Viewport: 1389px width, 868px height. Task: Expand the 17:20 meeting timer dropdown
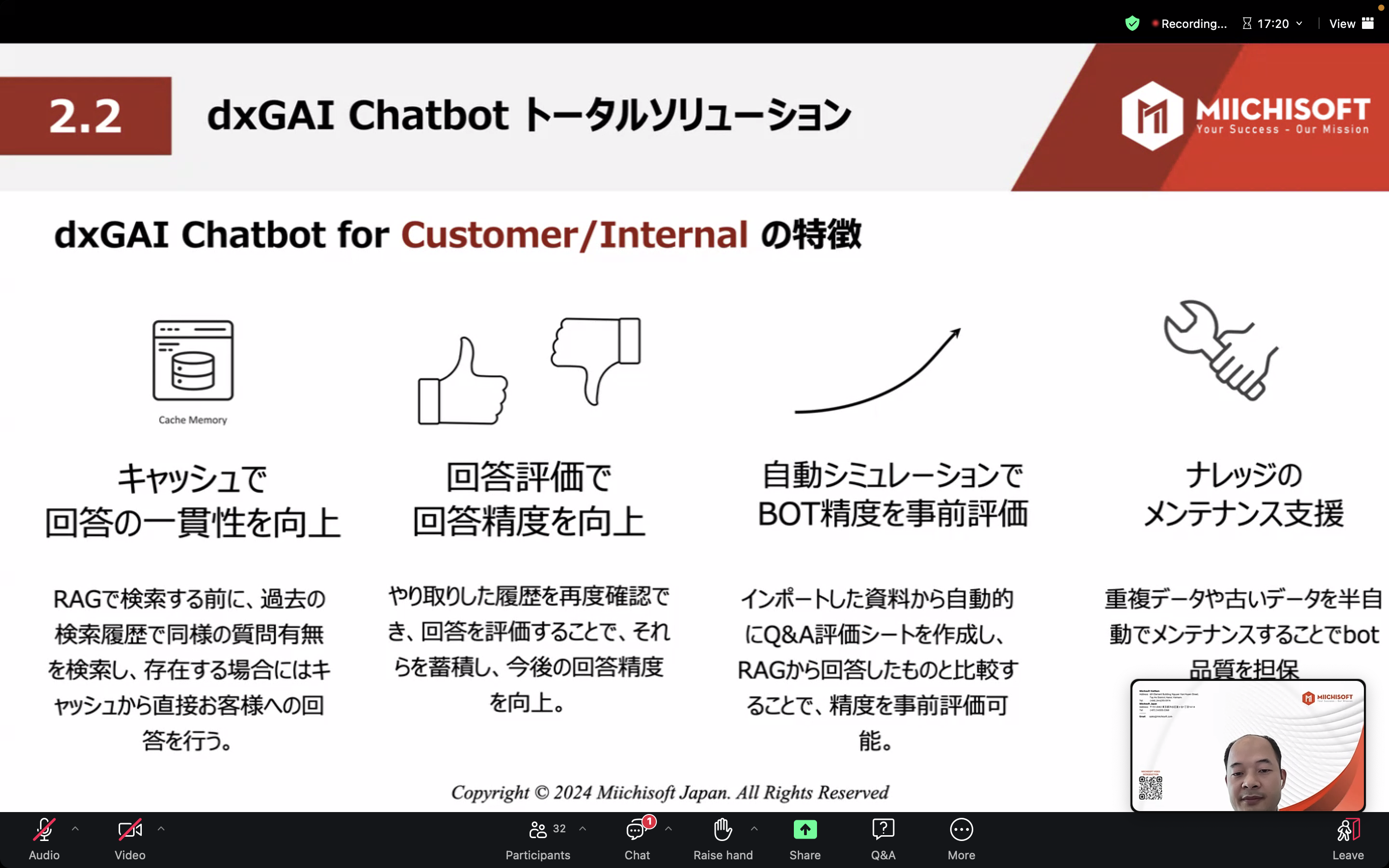point(1299,24)
